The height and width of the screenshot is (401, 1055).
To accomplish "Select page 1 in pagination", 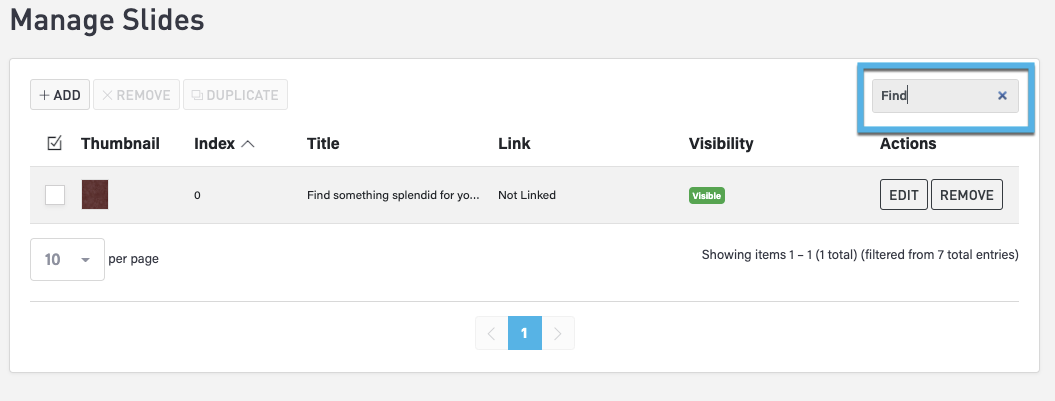I will point(524,333).
